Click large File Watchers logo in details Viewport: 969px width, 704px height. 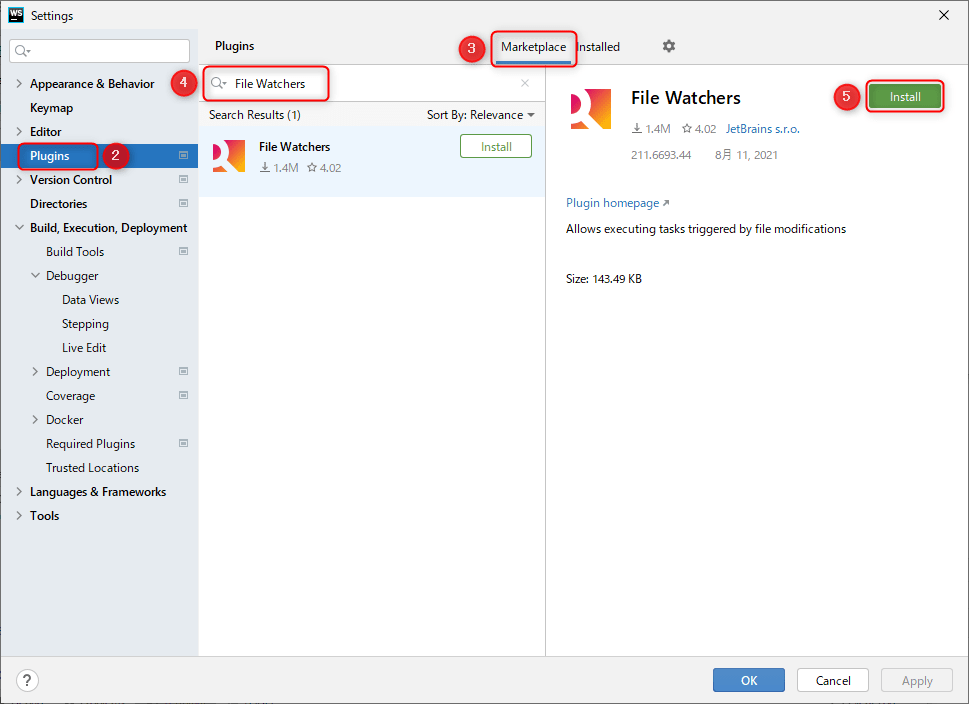[591, 109]
